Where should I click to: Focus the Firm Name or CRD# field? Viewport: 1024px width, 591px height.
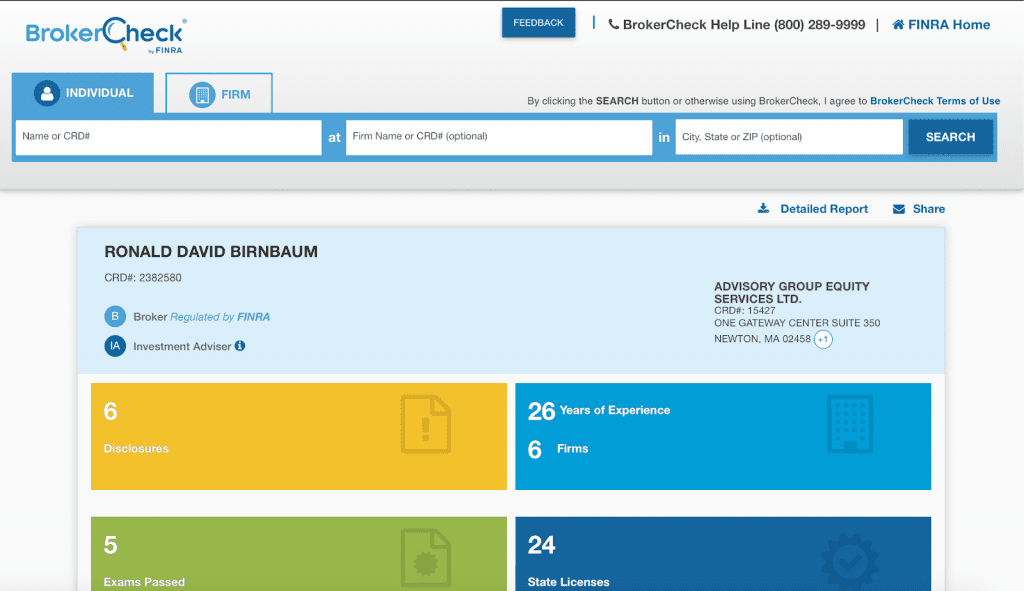coord(499,137)
